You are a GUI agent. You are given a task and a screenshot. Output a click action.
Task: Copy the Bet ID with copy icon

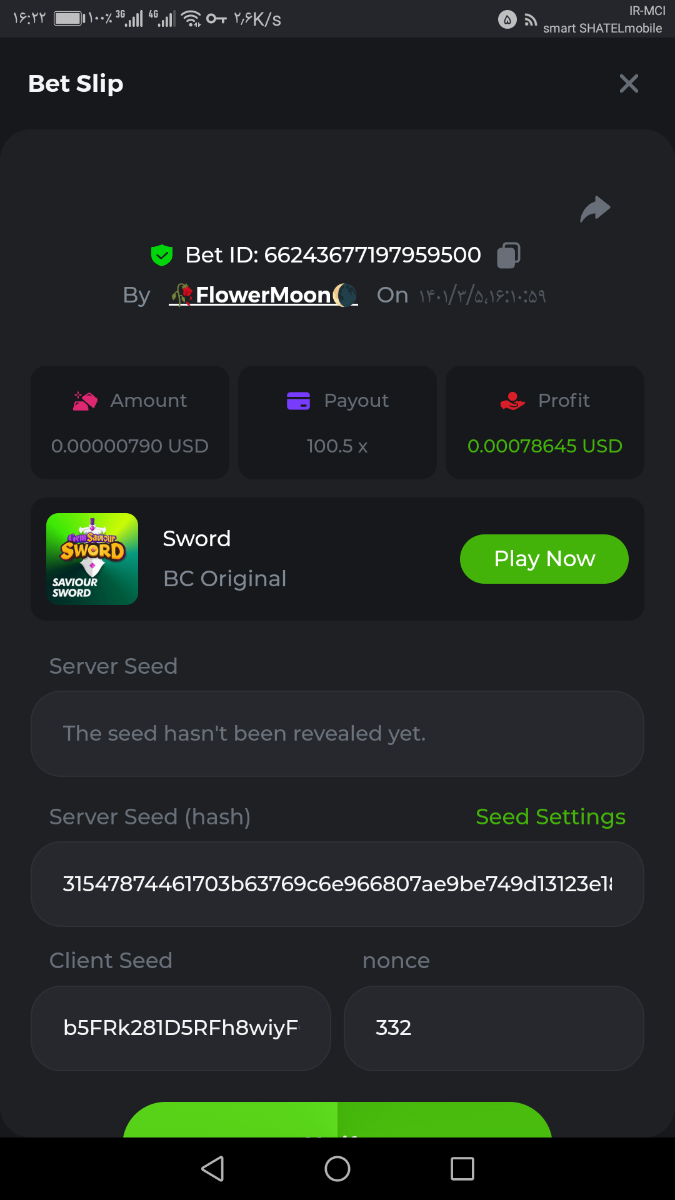pos(508,255)
